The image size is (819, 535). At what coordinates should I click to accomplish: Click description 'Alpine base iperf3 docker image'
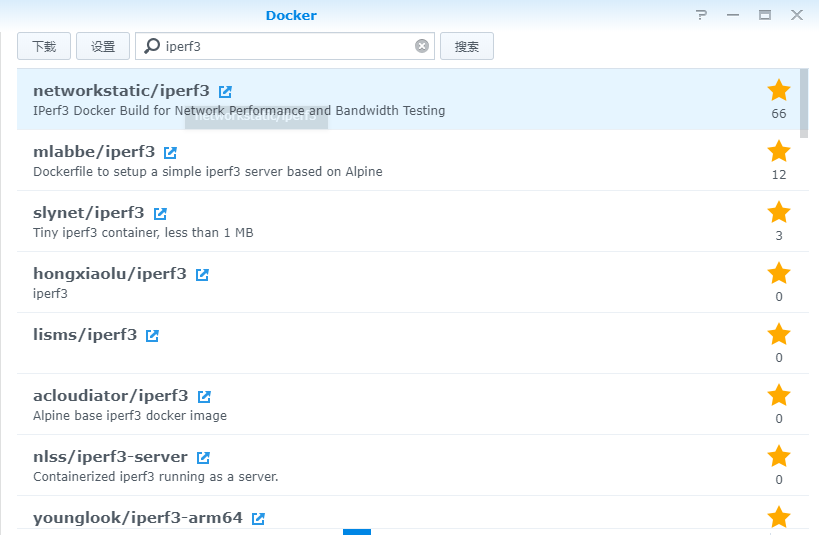130,416
